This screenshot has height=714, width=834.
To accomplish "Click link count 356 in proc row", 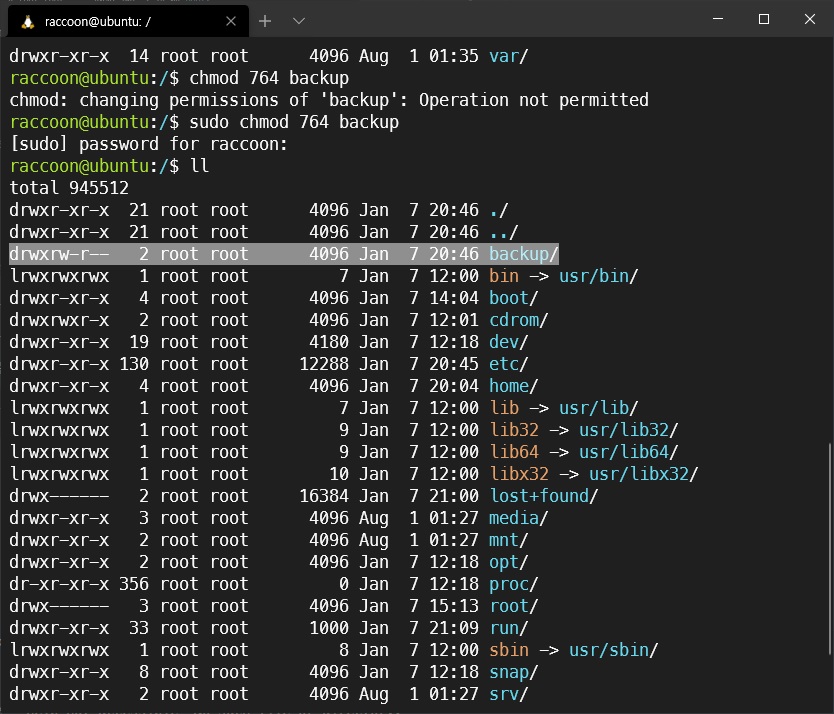I will pos(134,584).
